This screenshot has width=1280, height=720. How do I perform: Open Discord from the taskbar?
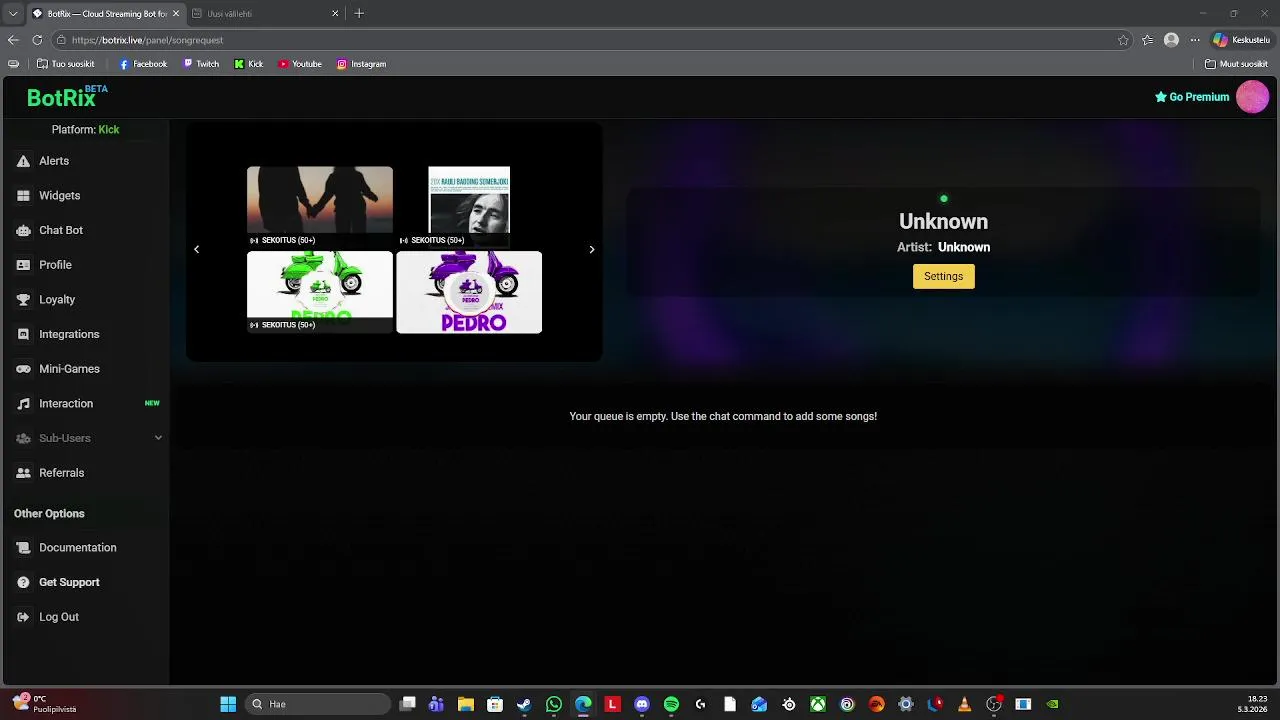(642, 704)
